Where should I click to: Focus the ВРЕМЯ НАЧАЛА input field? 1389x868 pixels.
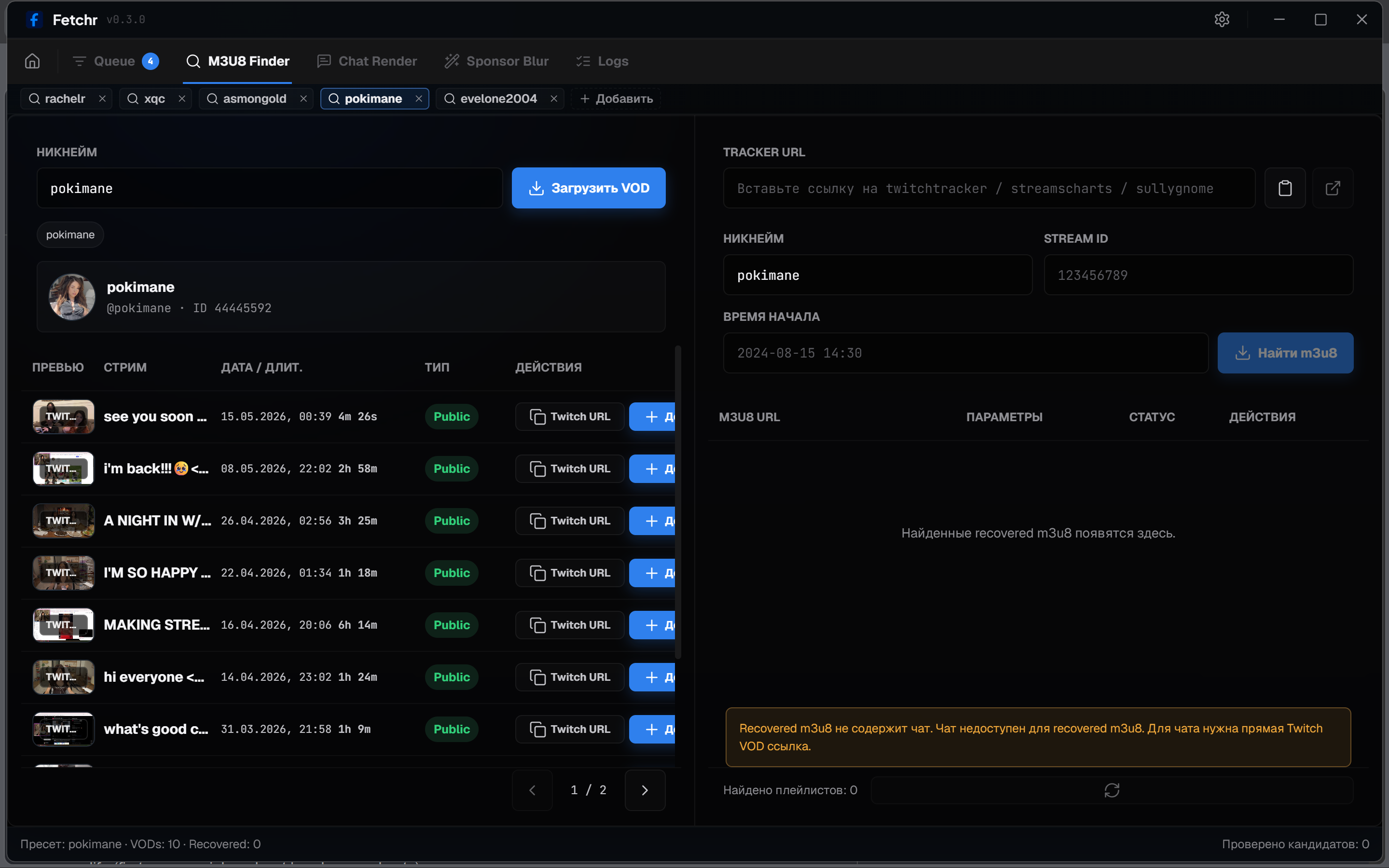point(965,353)
